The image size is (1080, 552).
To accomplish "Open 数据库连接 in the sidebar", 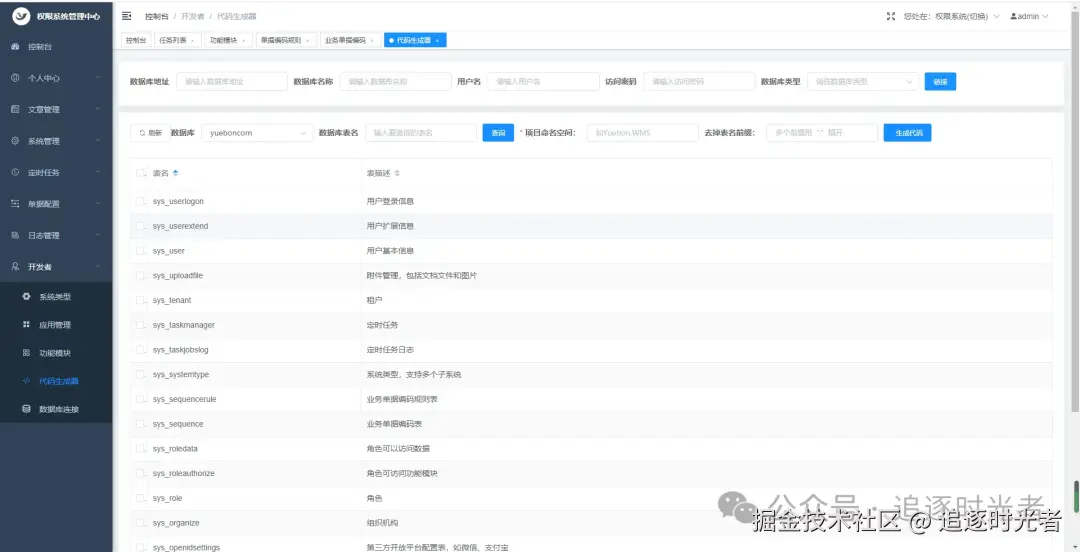I will (x=56, y=409).
